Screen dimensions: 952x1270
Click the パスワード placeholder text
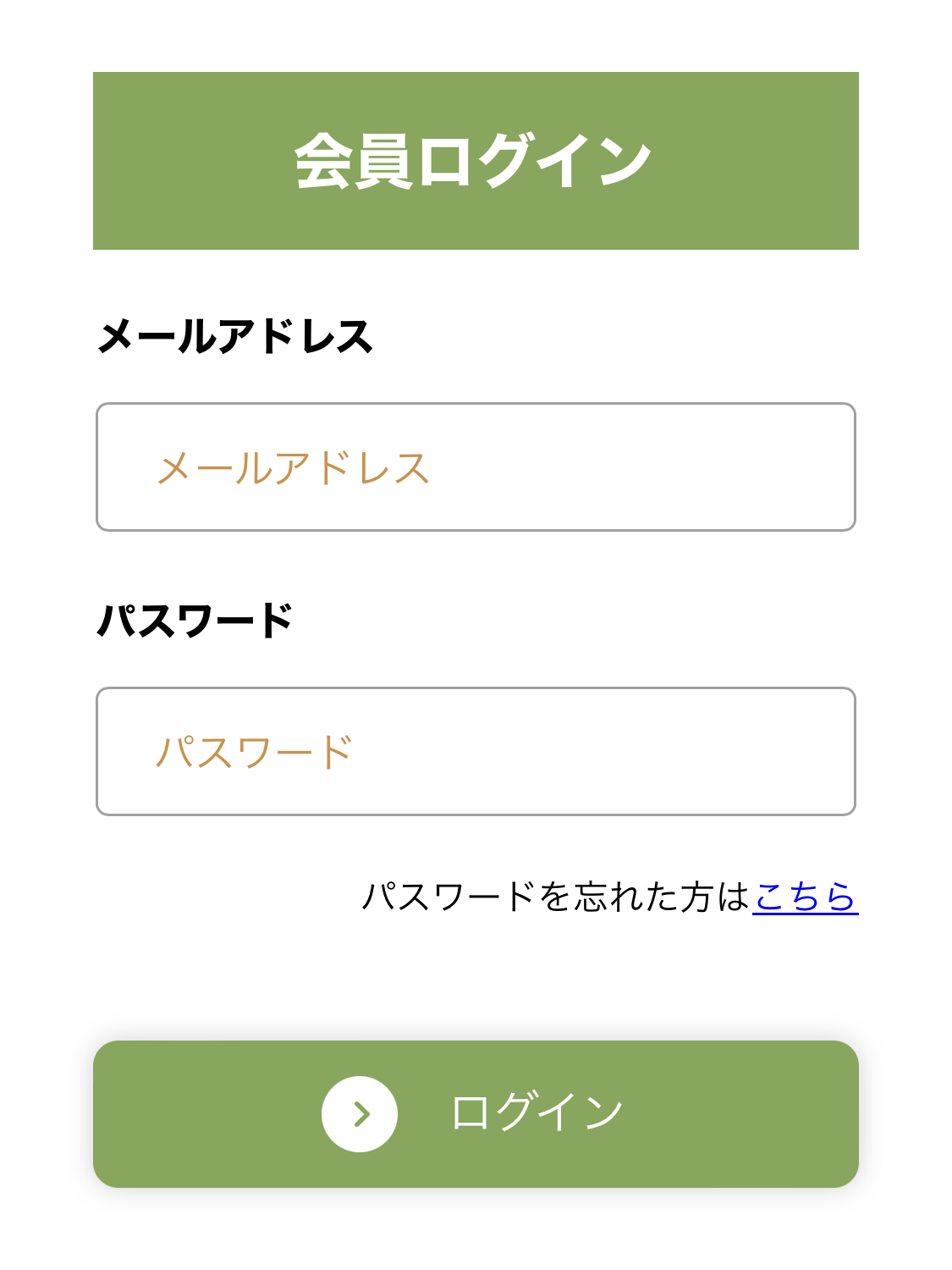pos(254,752)
